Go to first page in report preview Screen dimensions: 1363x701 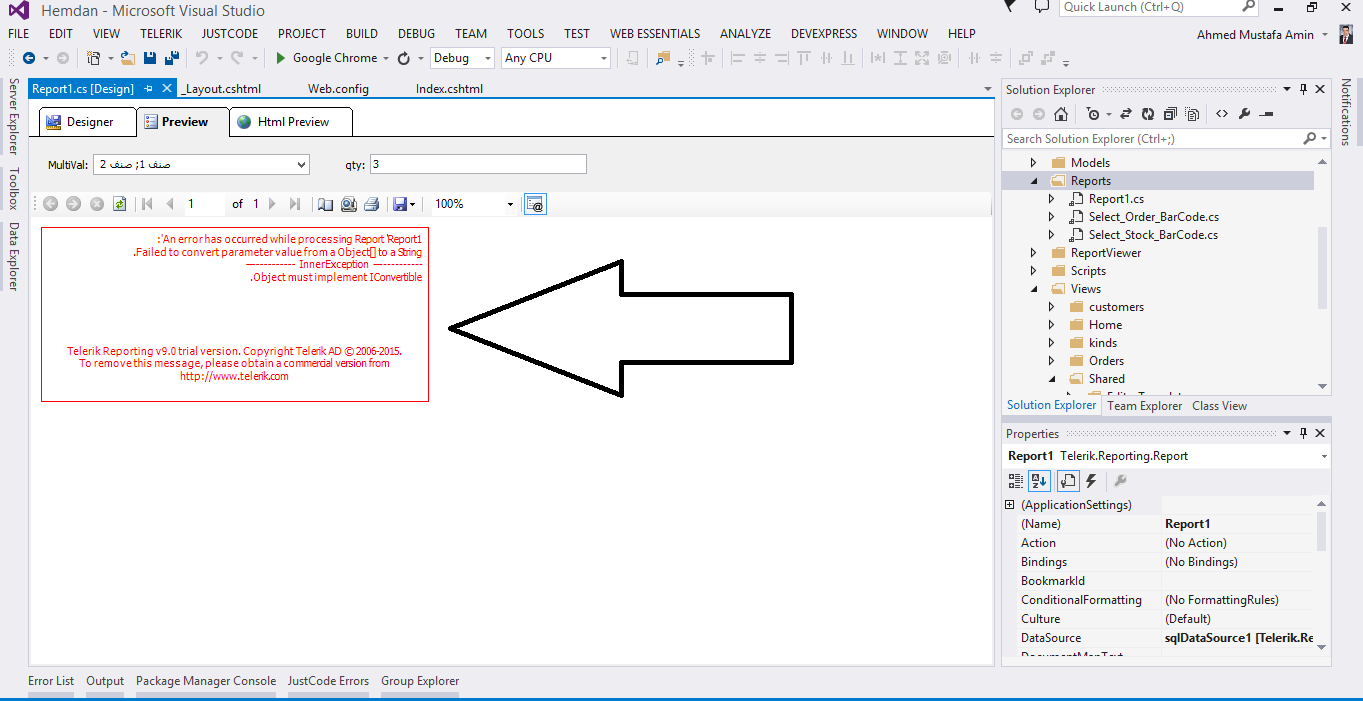click(x=147, y=204)
